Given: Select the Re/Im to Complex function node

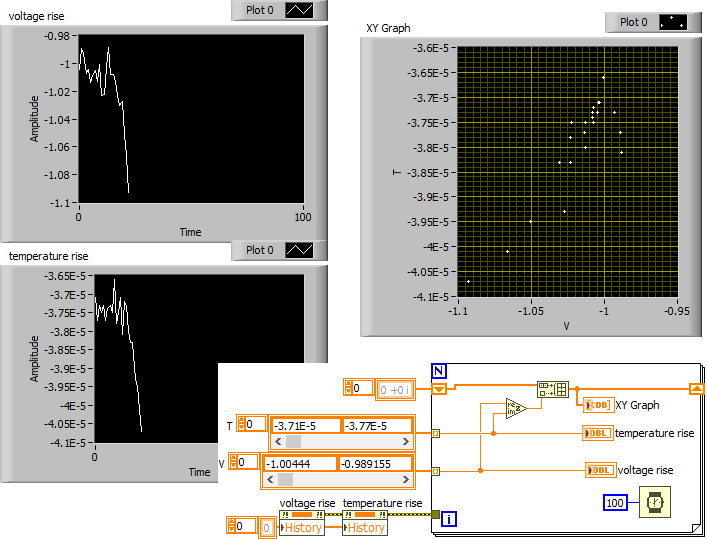Looking at the screenshot, I should pyautogui.click(x=516, y=408).
